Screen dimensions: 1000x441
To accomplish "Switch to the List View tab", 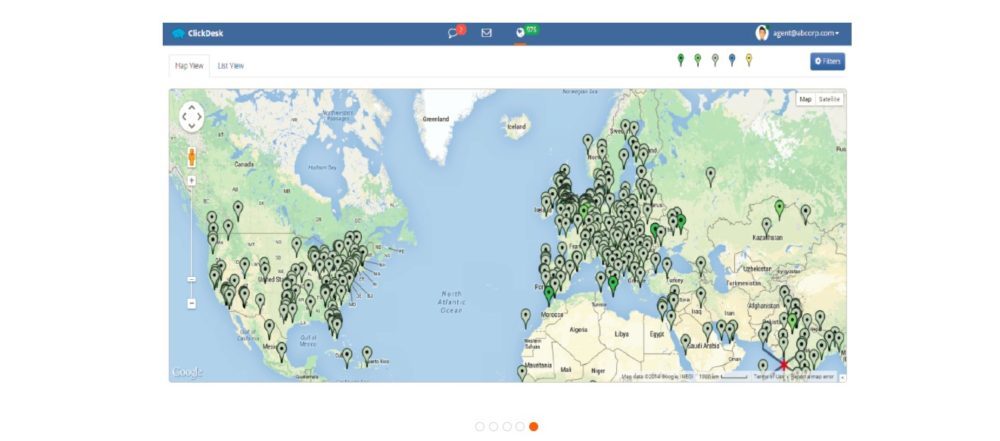I will click(231, 66).
